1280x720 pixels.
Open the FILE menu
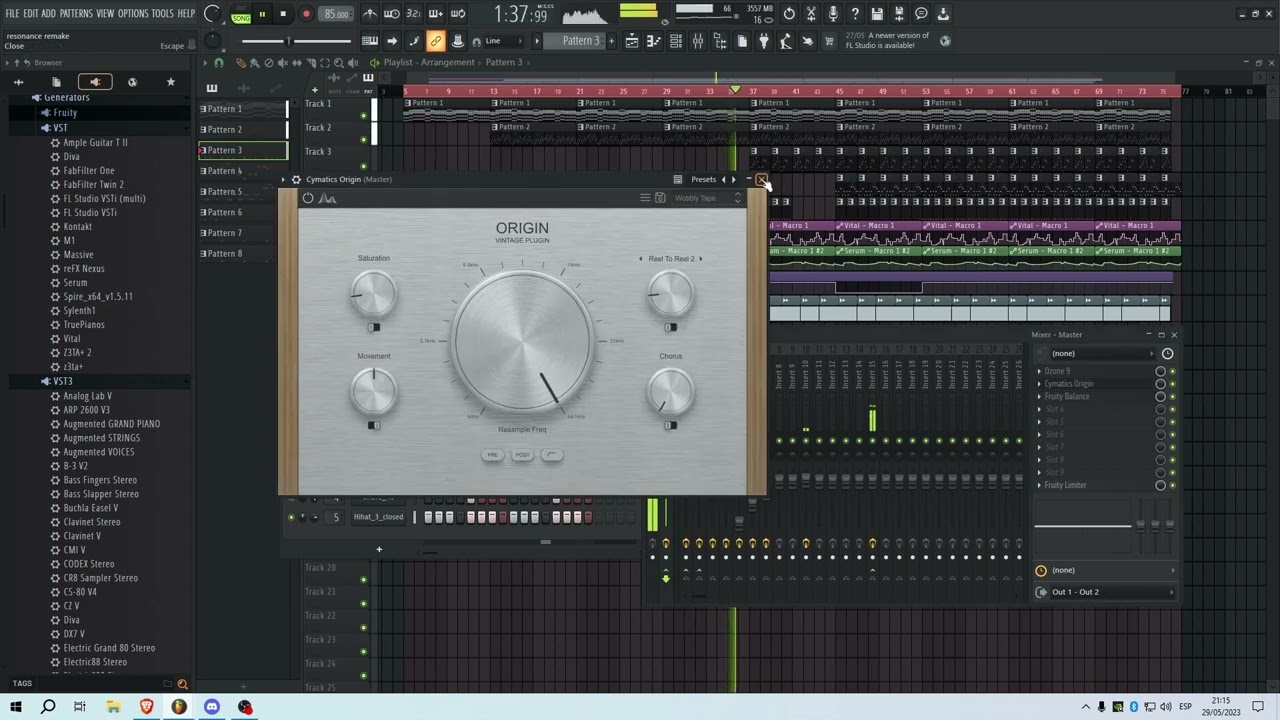[13, 14]
